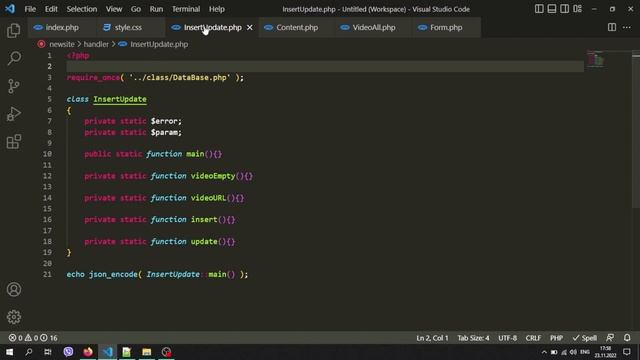640x360 pixels.
Task: Select the PHP language mode
Action: pos(556,338)
